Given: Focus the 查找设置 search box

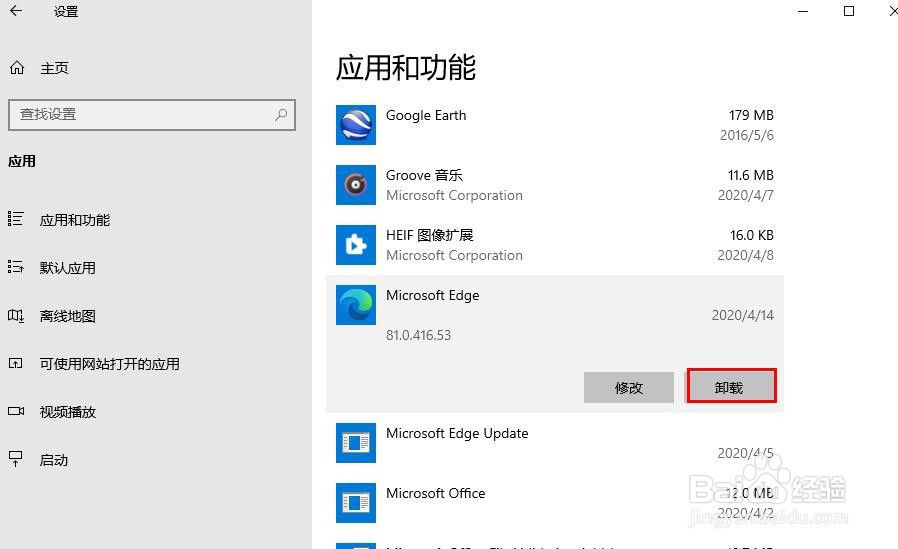Looking at the screenshot, I should tap(152, 114).
